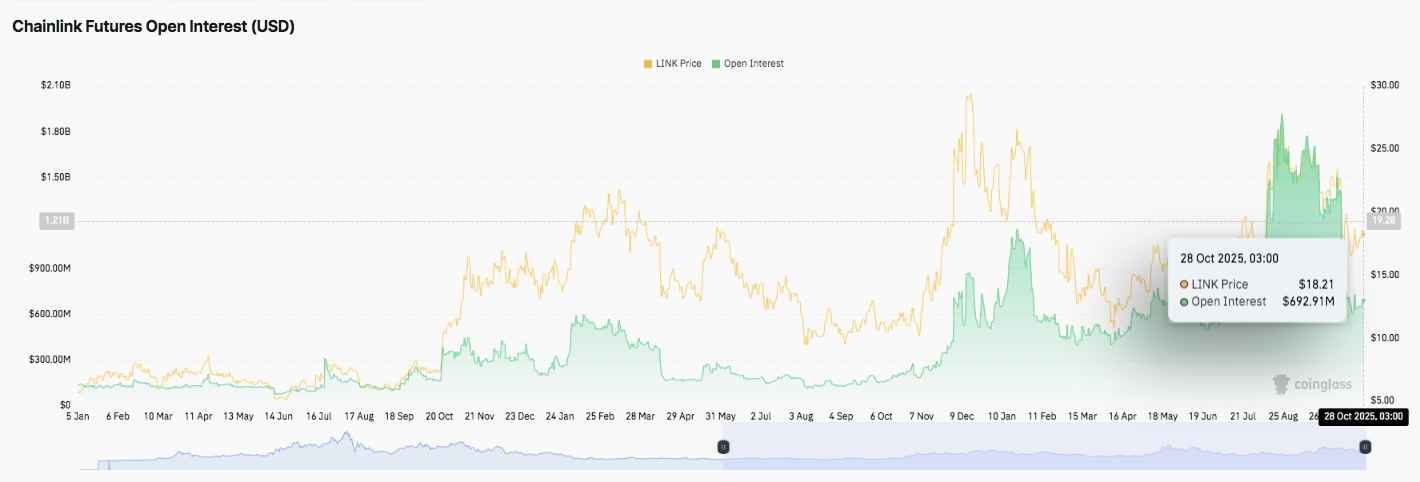Click the green Open Interest tooltip dot
The image size is (1420, 482).
(x=1185, y=302)
